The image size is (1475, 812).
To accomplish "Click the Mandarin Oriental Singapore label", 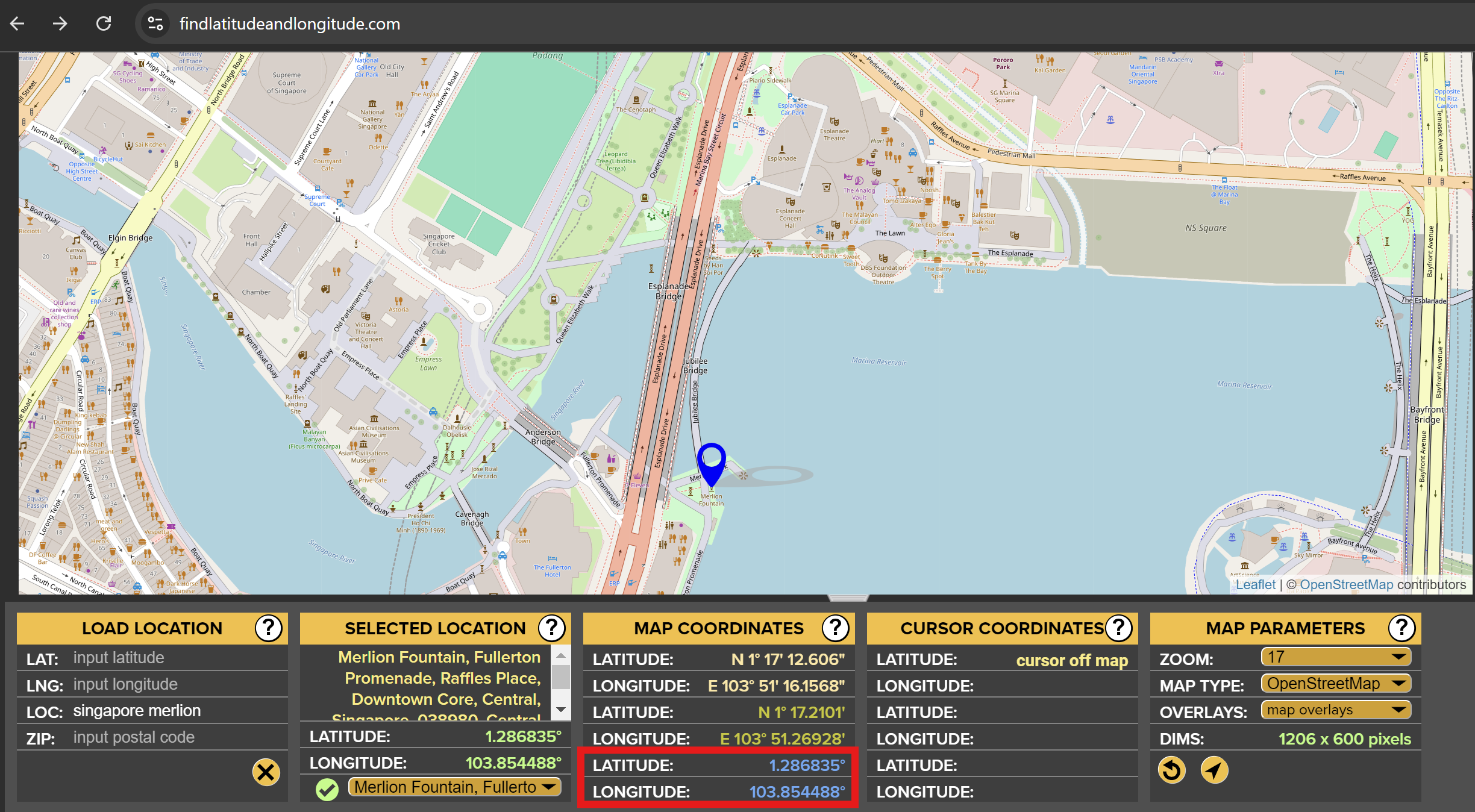I will 1142,74.
